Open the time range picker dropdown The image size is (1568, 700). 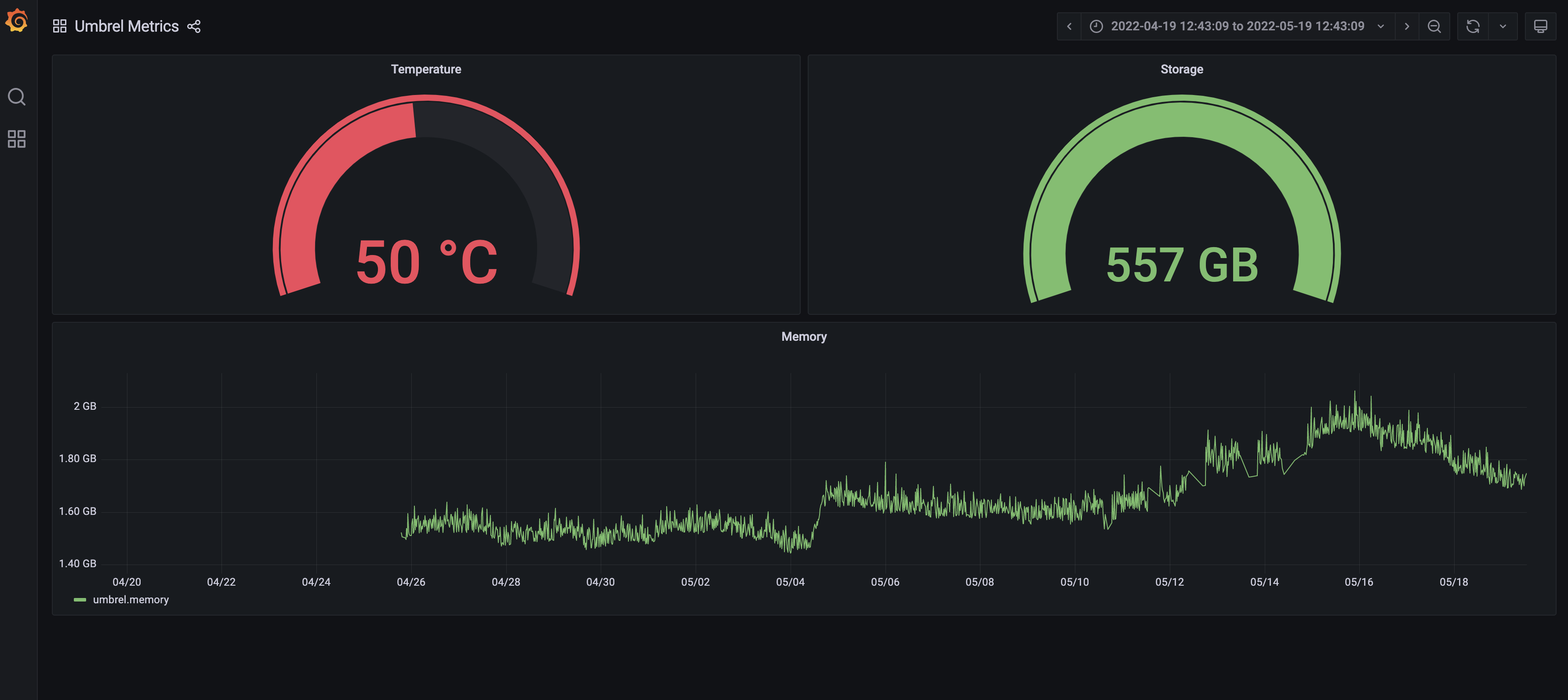point(1237,26)
